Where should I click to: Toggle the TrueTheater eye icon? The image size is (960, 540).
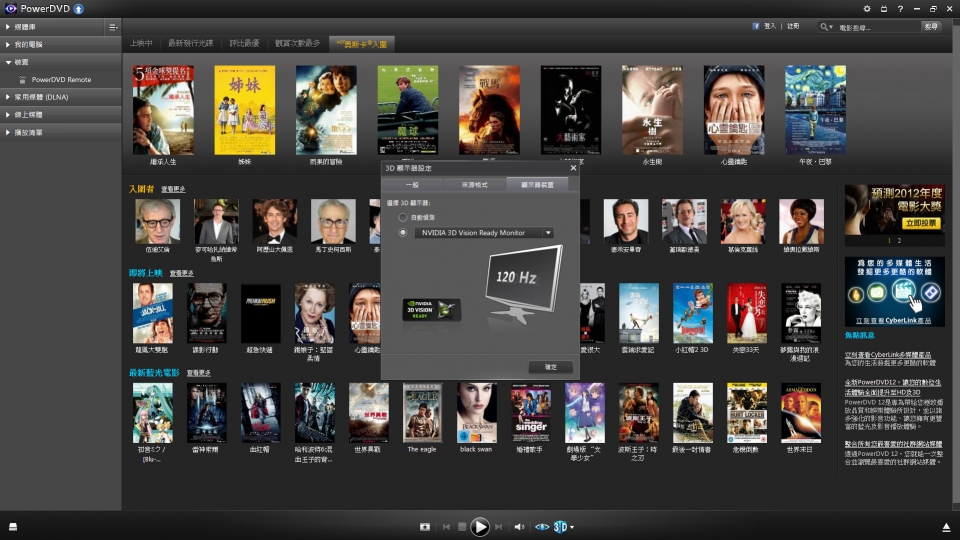pyautogui.click(x=542, y=527)
